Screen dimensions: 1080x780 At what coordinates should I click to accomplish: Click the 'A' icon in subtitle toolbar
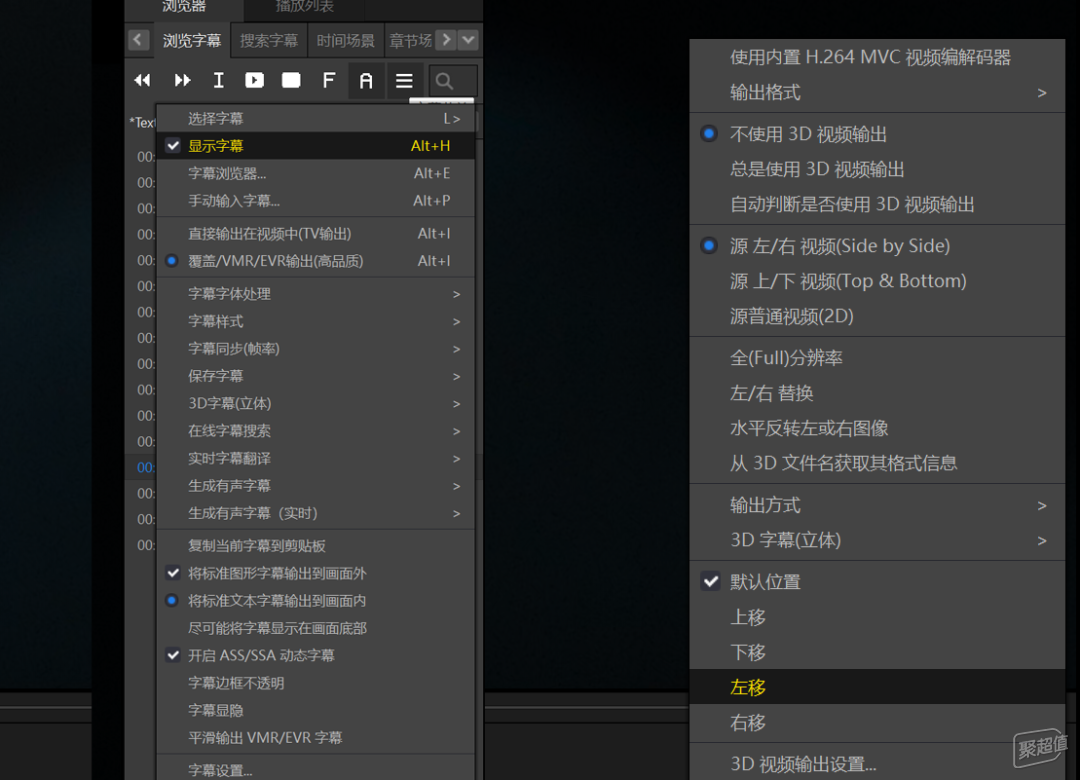coord(366,81)
